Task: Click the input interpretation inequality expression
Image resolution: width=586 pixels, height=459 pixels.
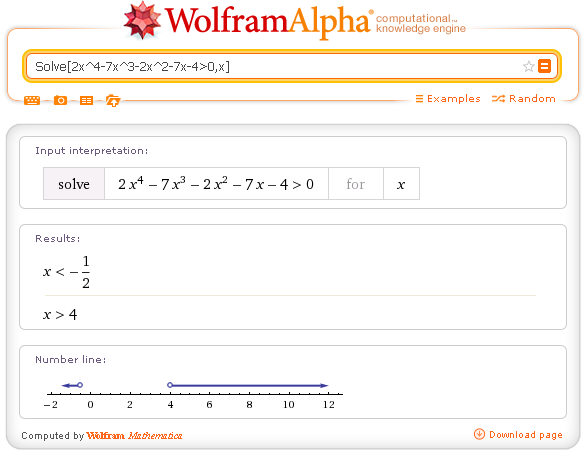Action: click(216, 184)
